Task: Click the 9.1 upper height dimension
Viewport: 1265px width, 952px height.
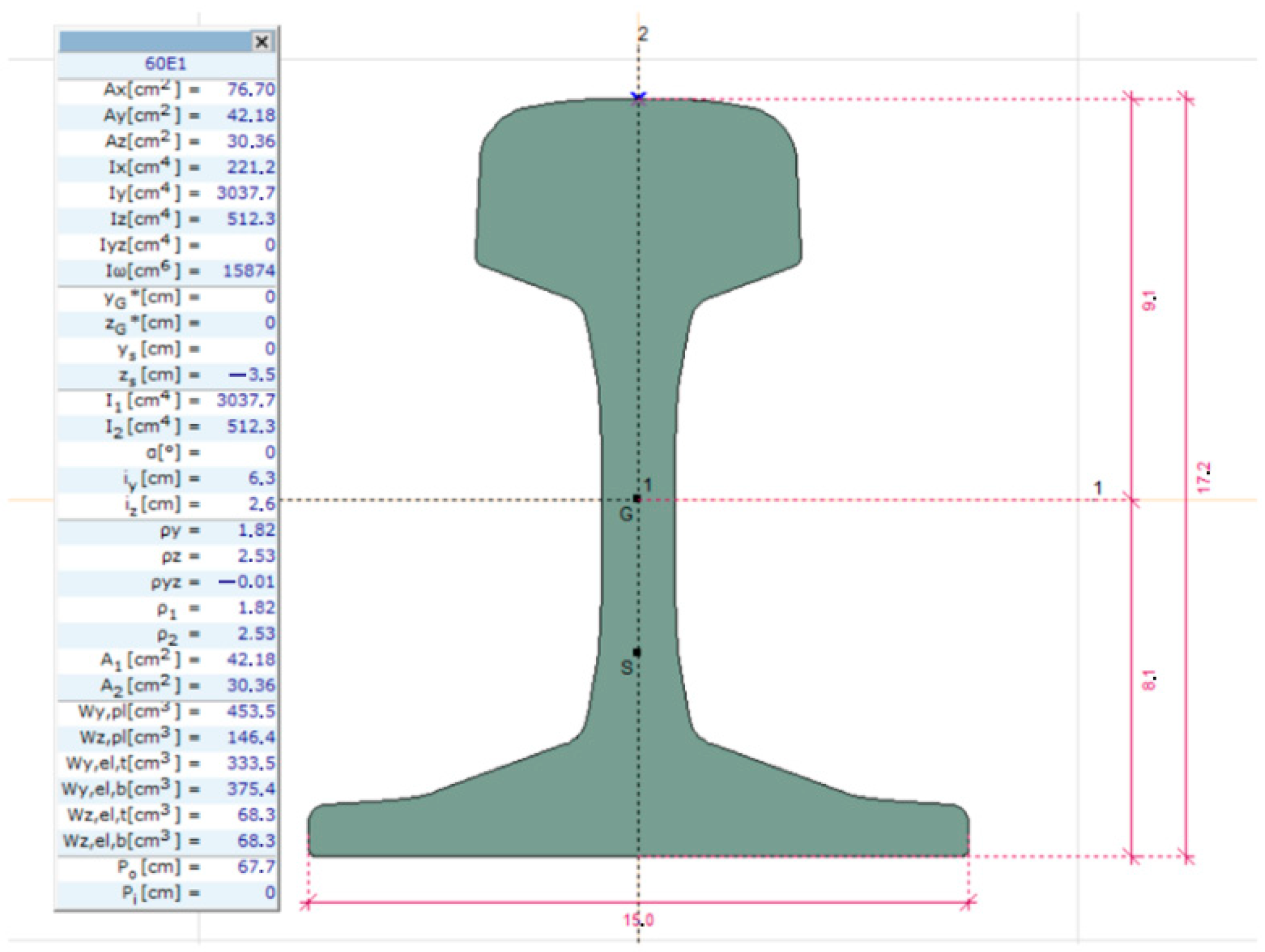Action: [1149, 301]
